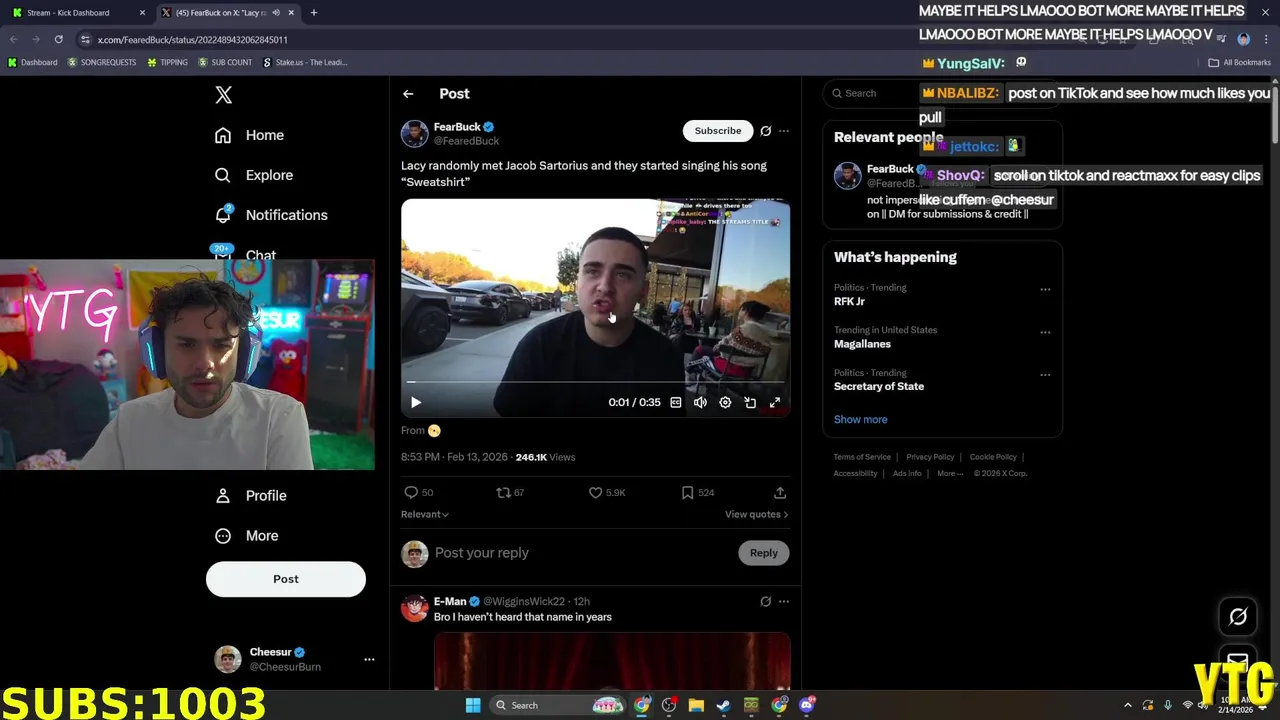Open options for Magallanes trend
This screenshot has width=1280, height=720.
click(x=1045, y=332)
